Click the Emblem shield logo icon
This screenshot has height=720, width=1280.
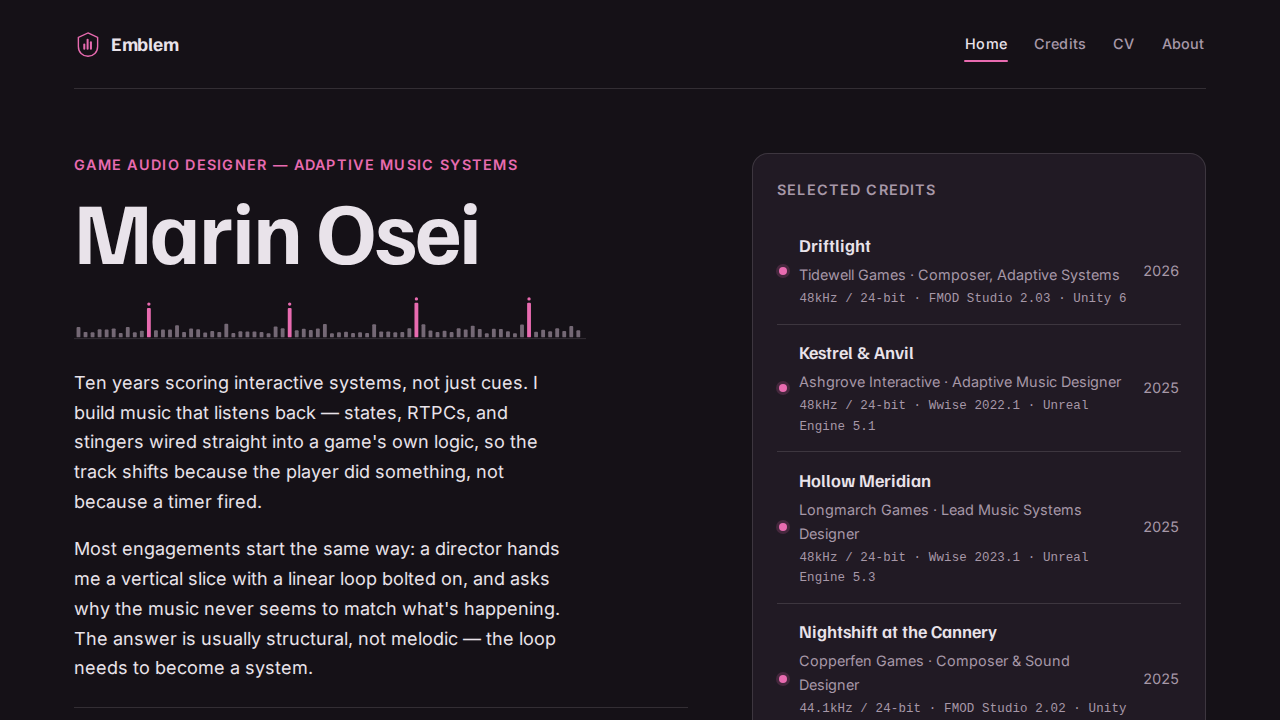(88, 44)
